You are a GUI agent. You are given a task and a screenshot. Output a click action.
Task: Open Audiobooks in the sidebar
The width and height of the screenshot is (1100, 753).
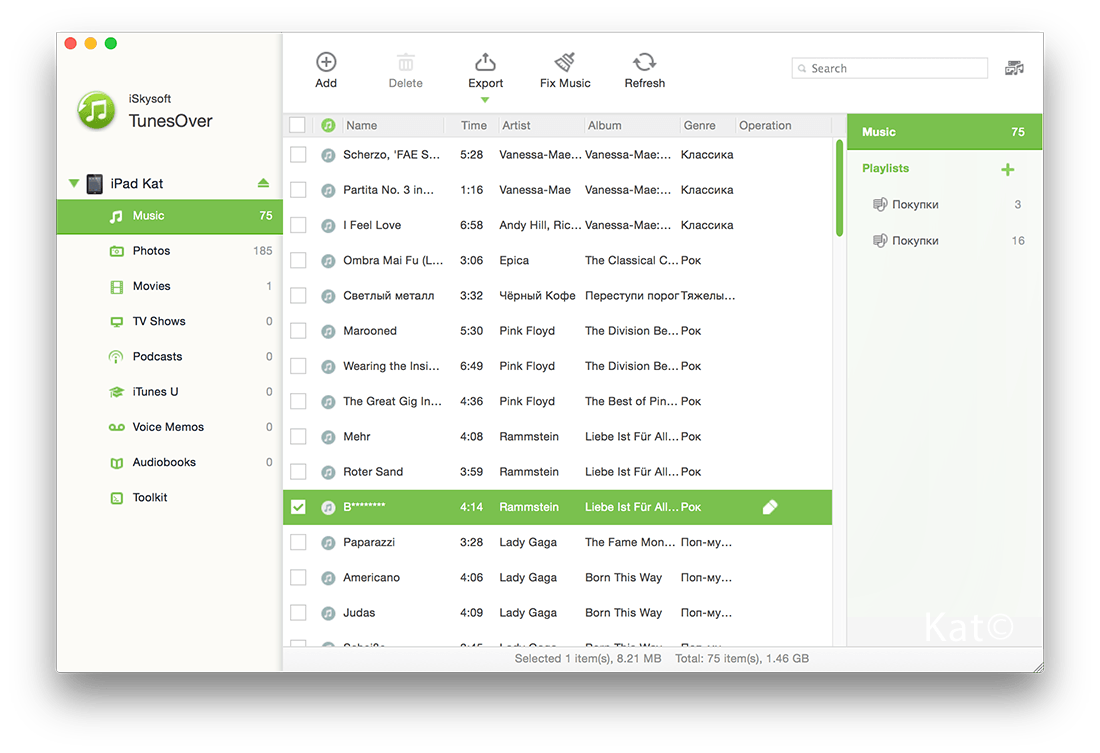170,462
